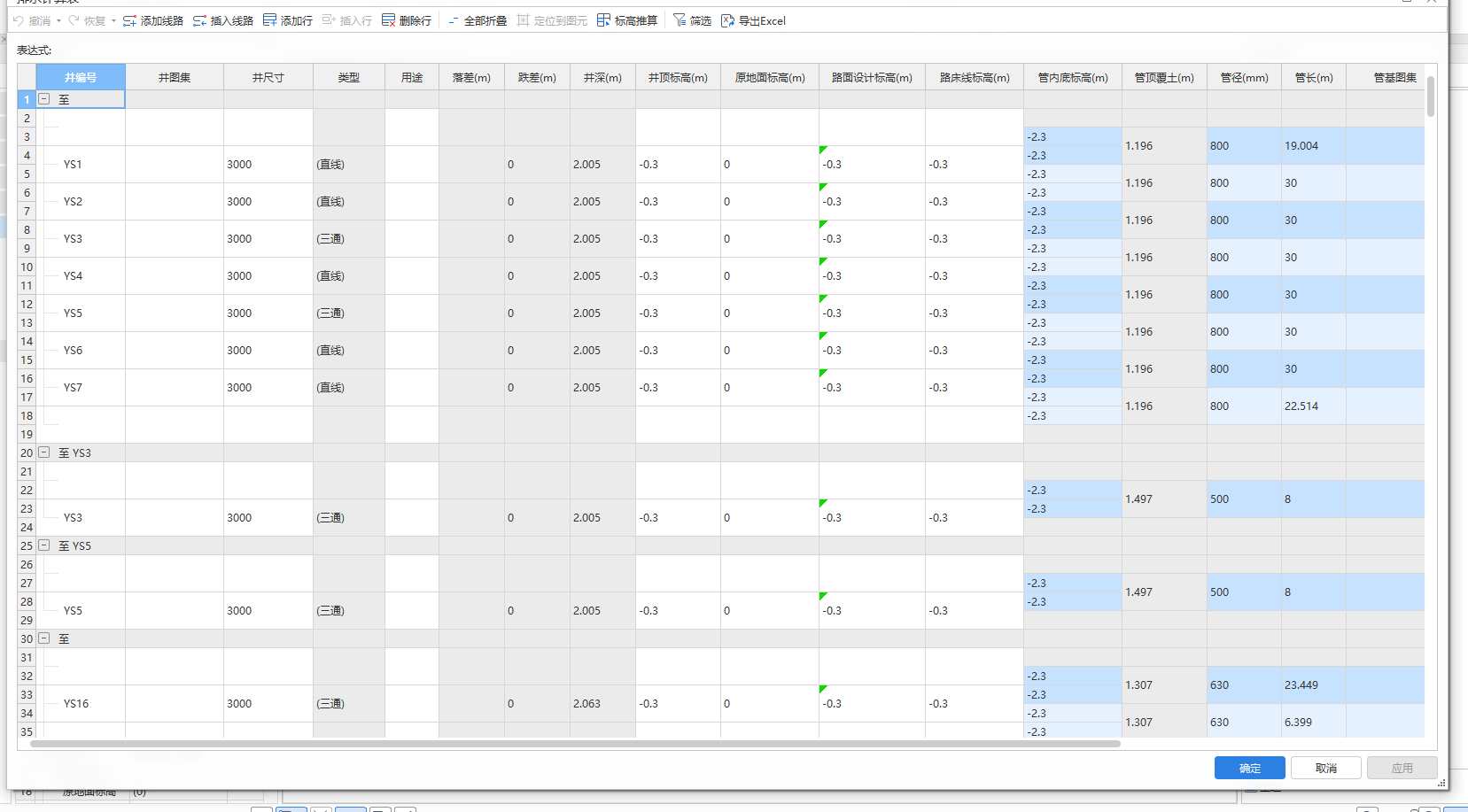Click the horizontal scrollbar at table bottom

point(575,744)
